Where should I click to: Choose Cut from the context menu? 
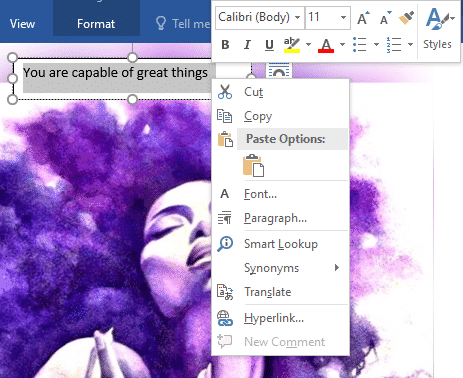(x=280, y=92)
